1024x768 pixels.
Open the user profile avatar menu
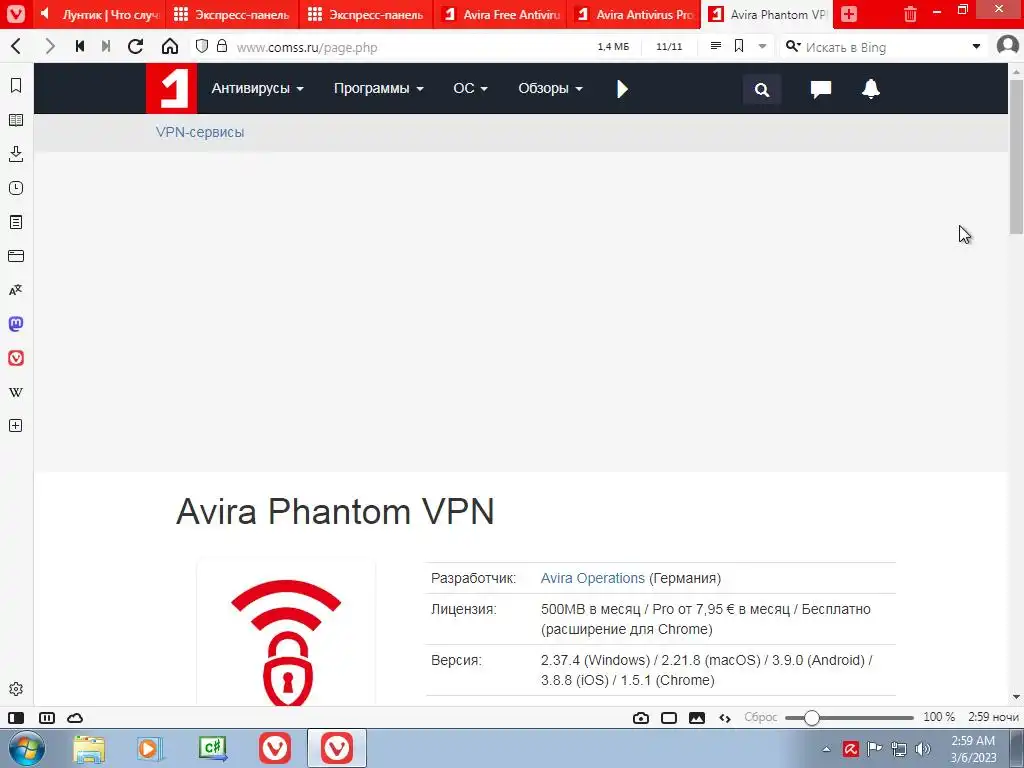tap(1008, 46)
